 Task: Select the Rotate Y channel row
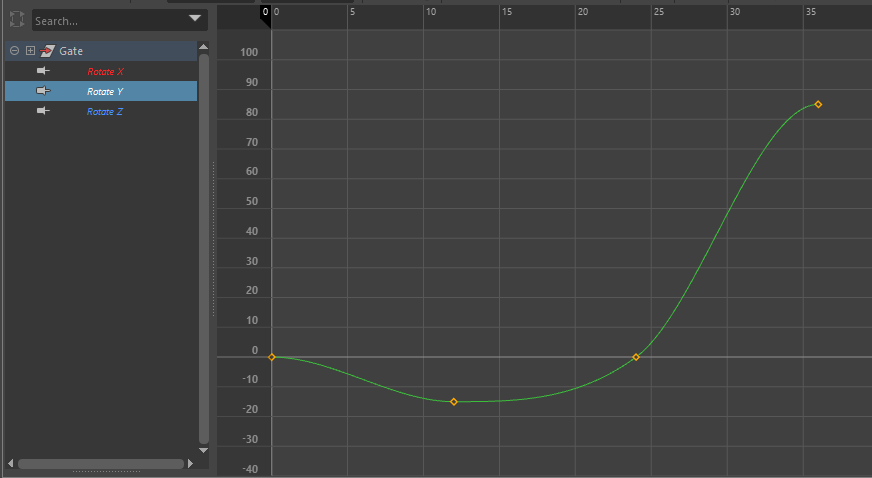[101, 91]
